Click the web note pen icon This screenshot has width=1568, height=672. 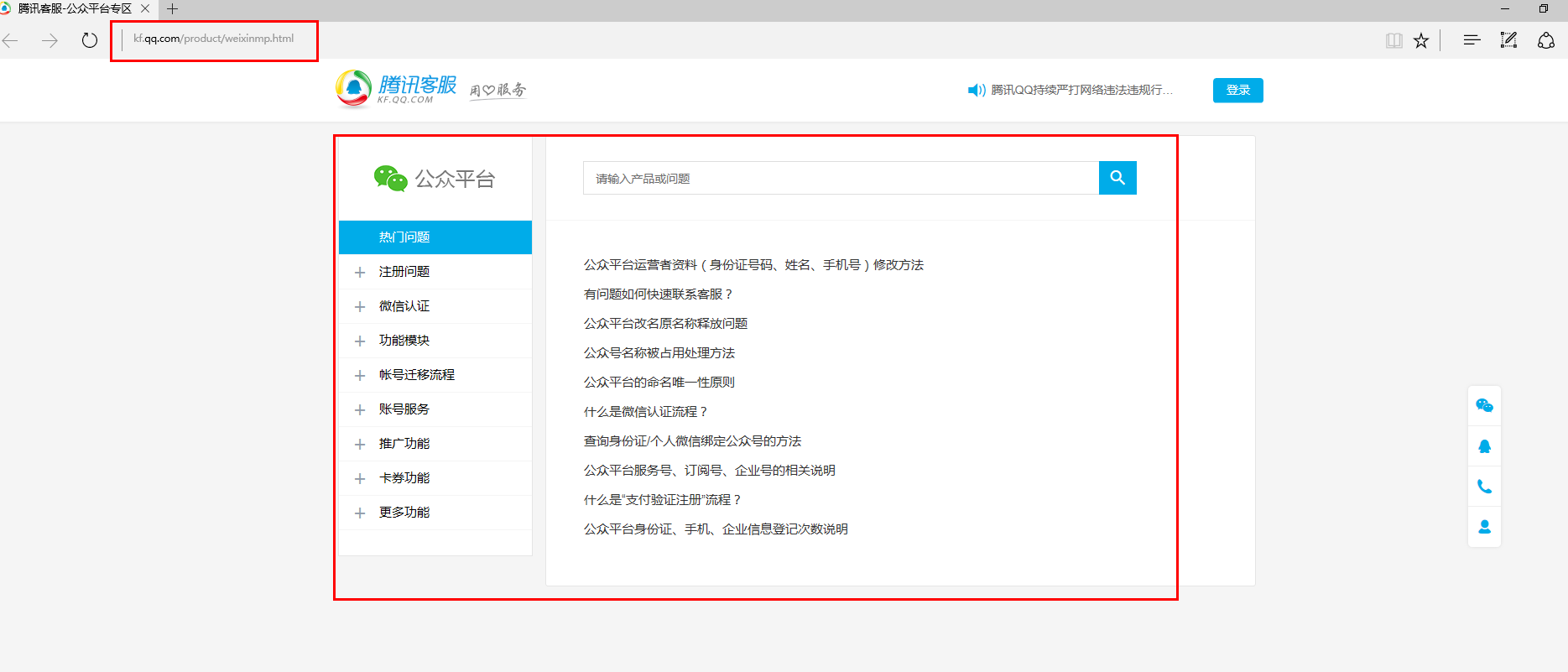point(1508,40)
